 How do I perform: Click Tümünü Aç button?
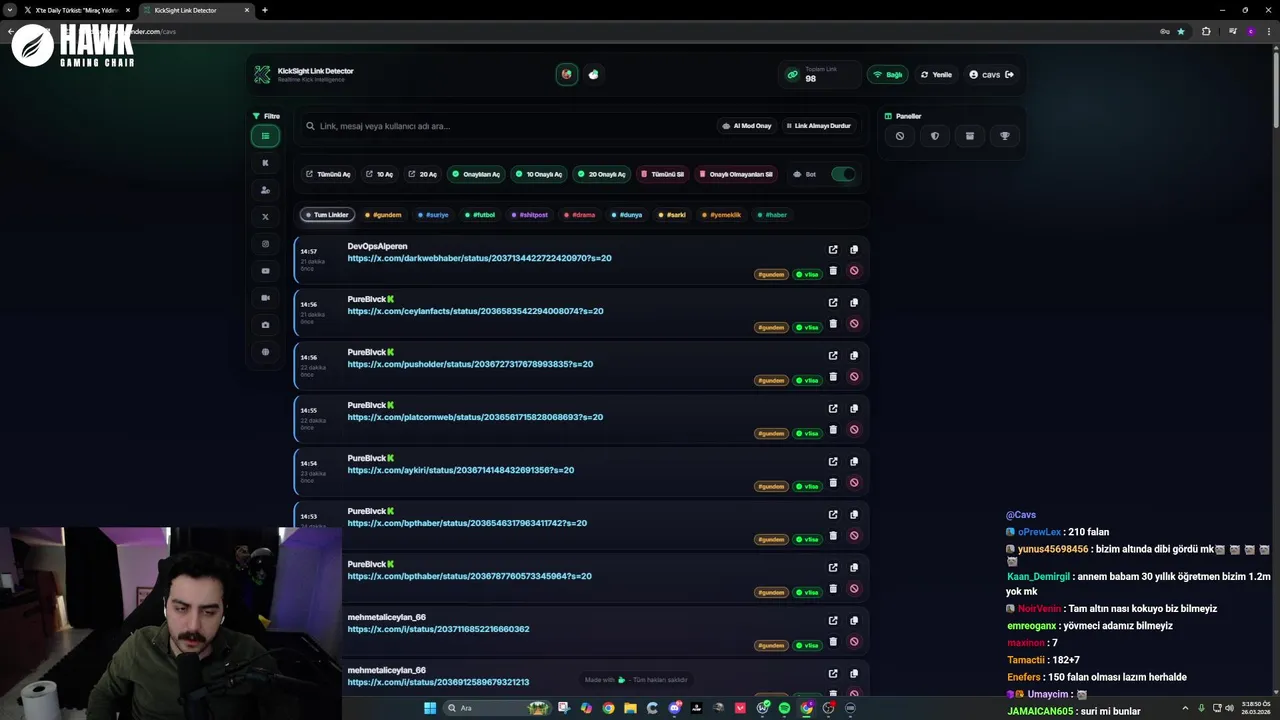pyautogui.click(x=328, y=174)
